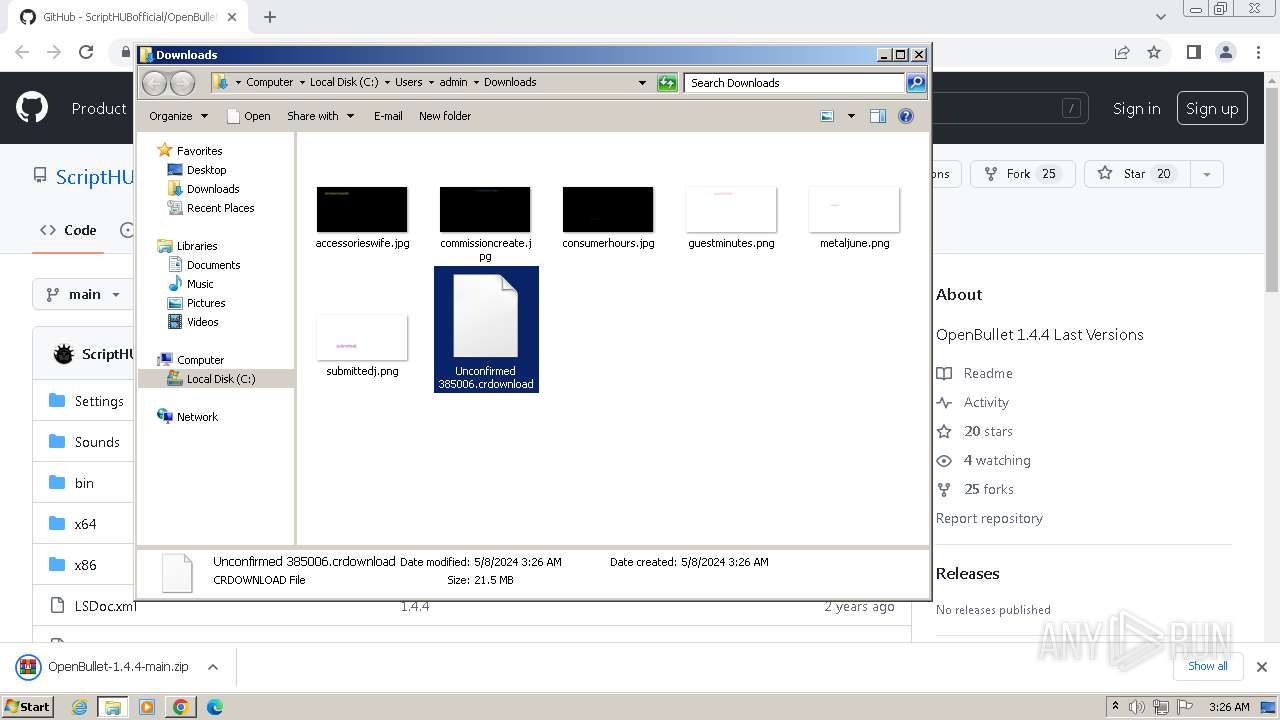Open the LSDoc.xml file in repository
Viewport: 1280px width, 720px height.
pos(104,606)
